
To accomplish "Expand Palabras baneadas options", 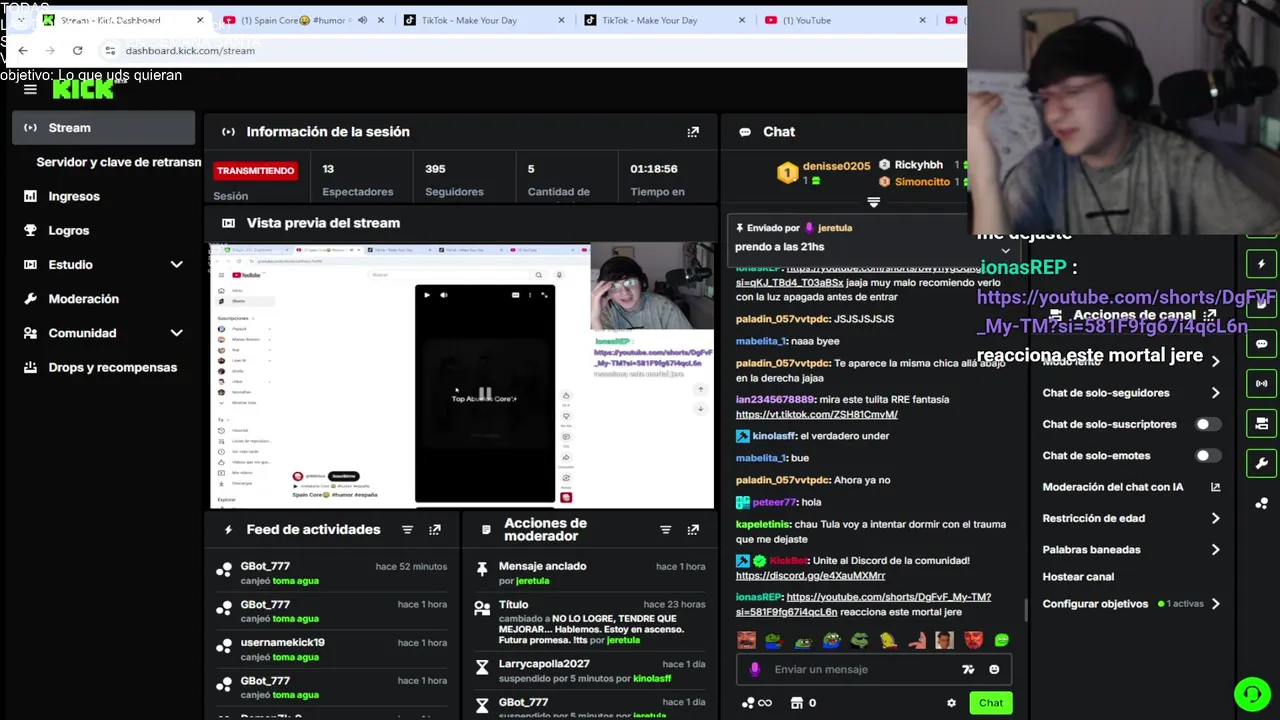I will pyautogui.click(x=1215, y=550).
